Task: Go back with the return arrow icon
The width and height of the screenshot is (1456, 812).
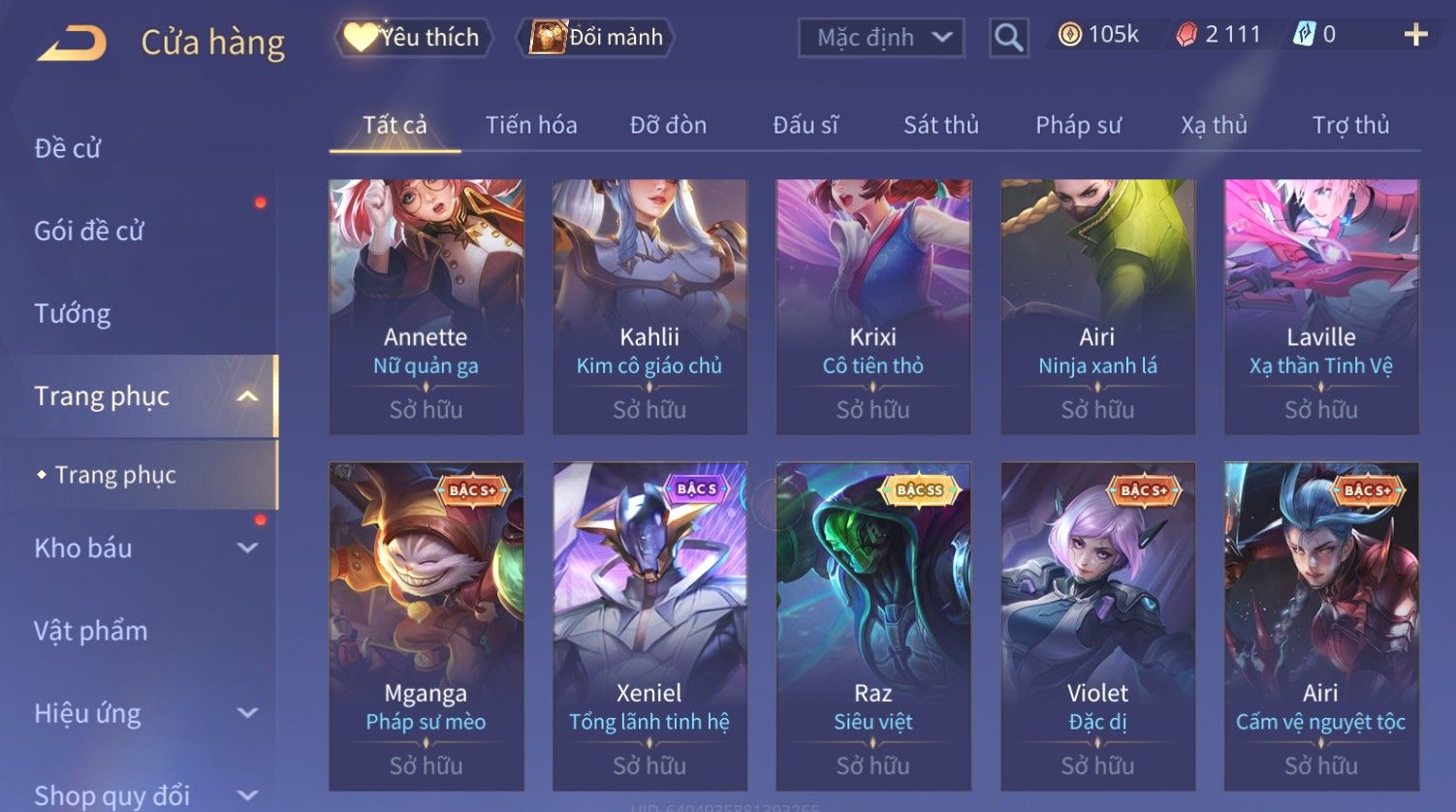Action: coord(72,44)
